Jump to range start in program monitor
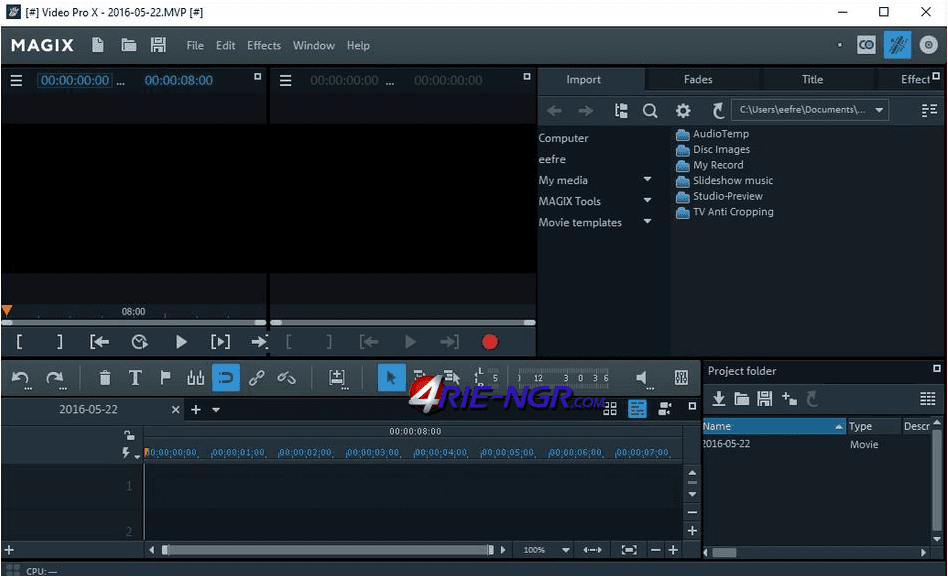Image resolution: width=948 pixels, height=577 pixels. click(x=100, y=342)
